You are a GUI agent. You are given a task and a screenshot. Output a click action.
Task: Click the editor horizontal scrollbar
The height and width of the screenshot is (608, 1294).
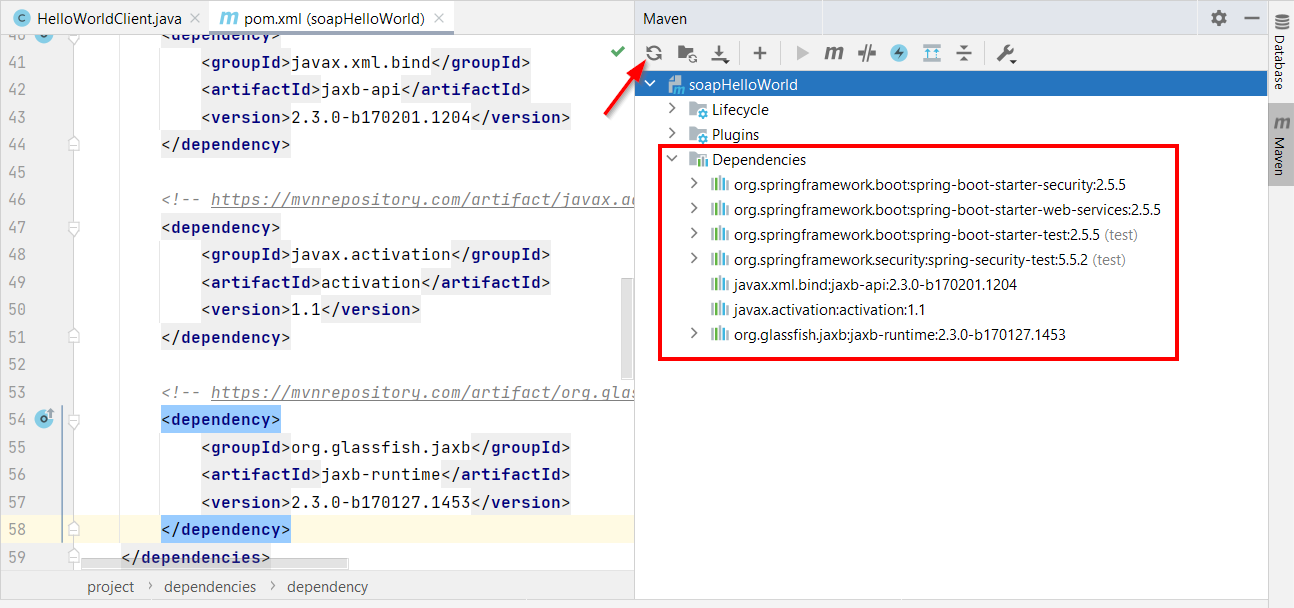click(215, 565)
